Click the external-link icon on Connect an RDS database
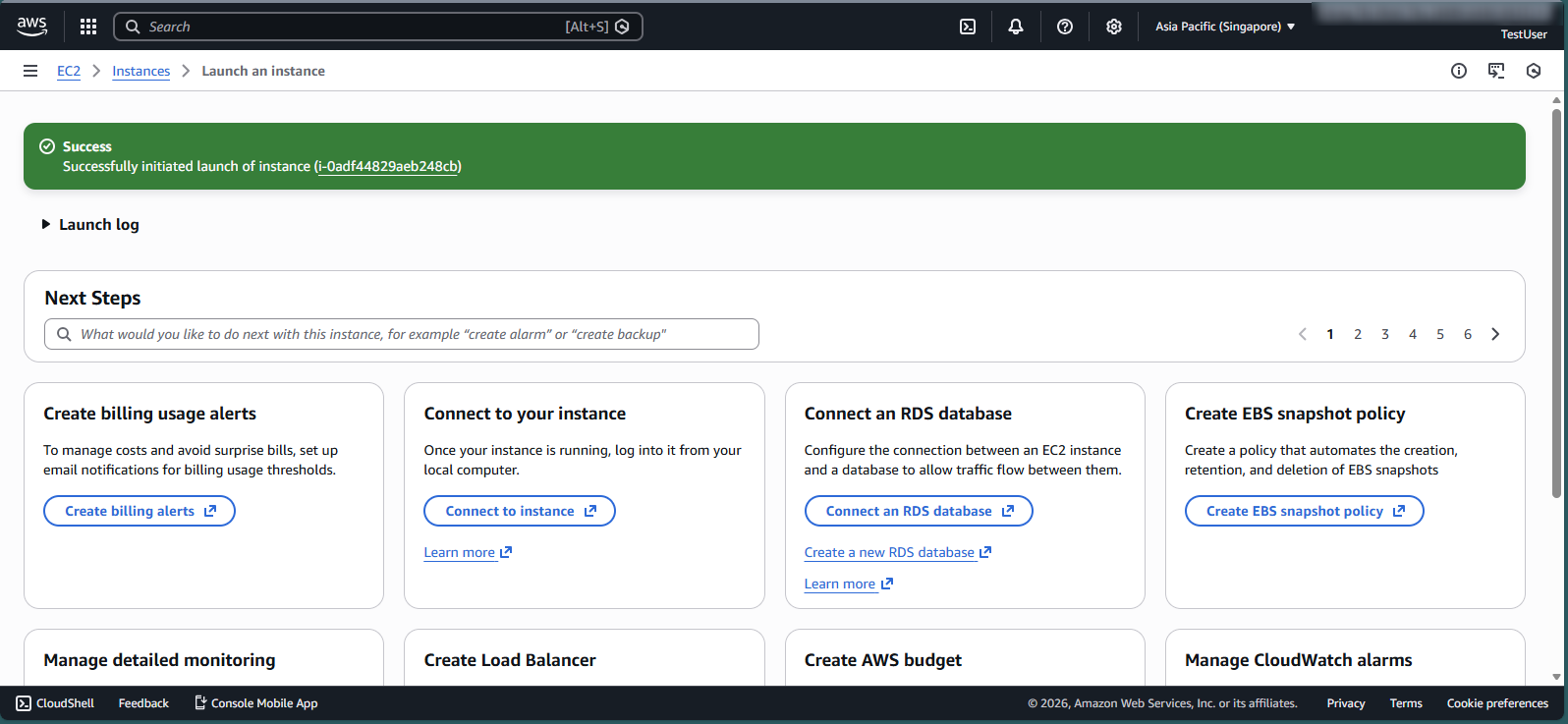 1008,511
